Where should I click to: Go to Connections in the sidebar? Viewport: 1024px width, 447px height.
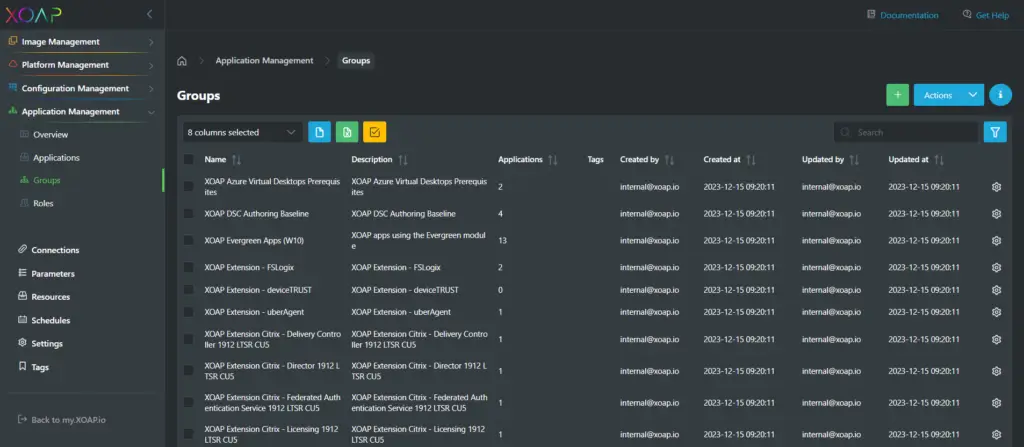point(55,250)
